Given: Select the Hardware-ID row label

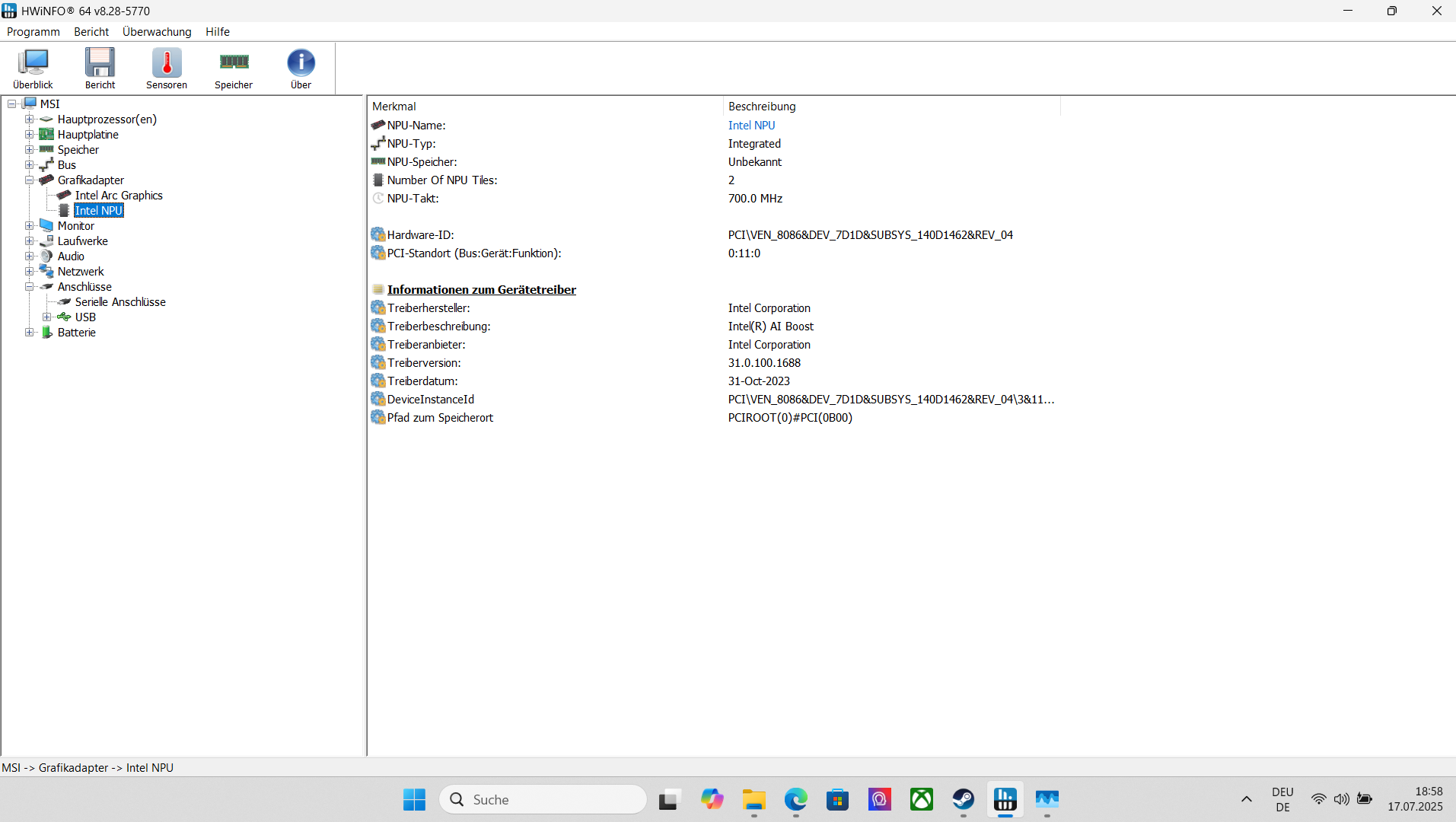Looking at the screenshot, I should pos(420,235).
